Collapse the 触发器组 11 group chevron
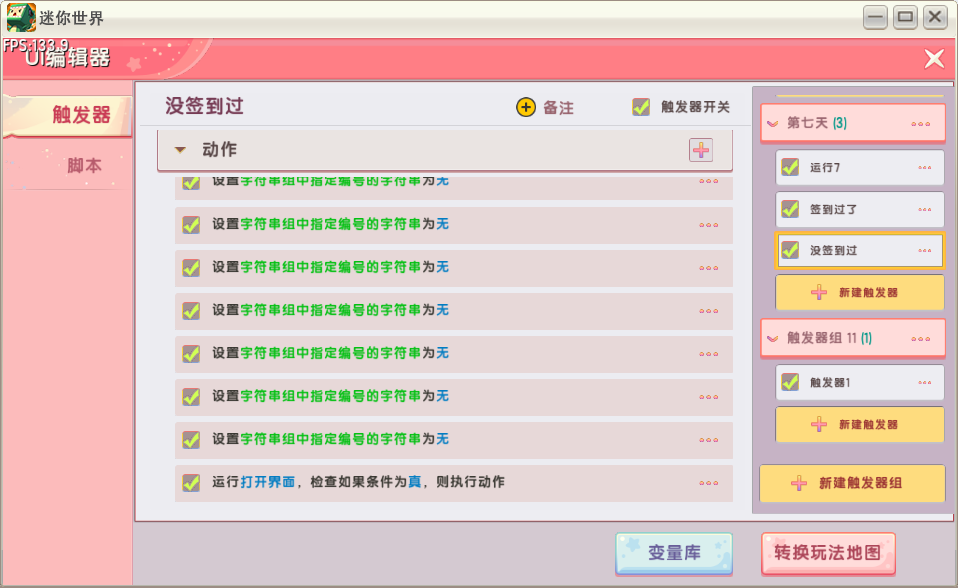 pos(773,339)
